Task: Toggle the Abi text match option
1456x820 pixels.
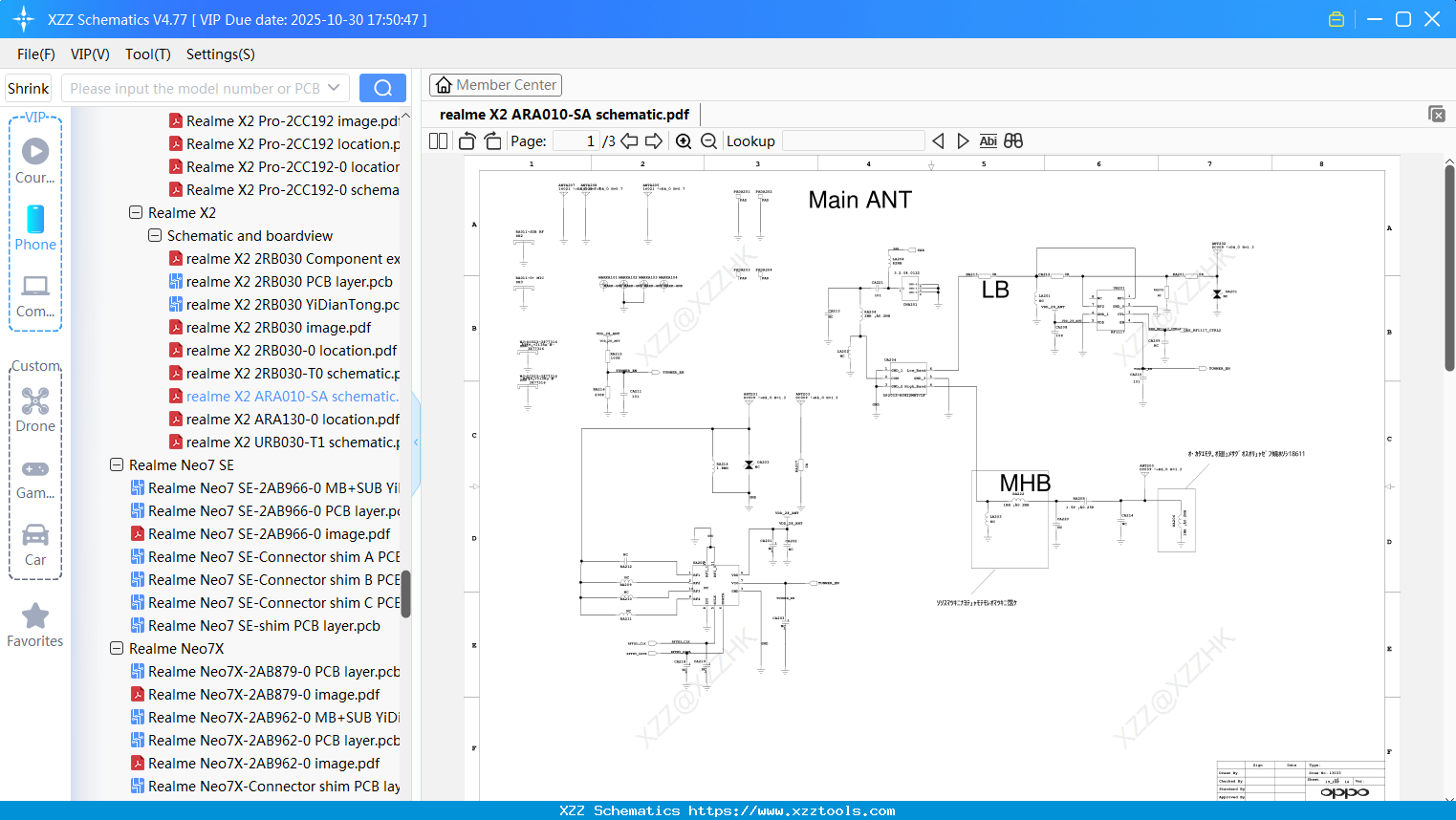Action: pyautogui.click(x=988, y=141)
